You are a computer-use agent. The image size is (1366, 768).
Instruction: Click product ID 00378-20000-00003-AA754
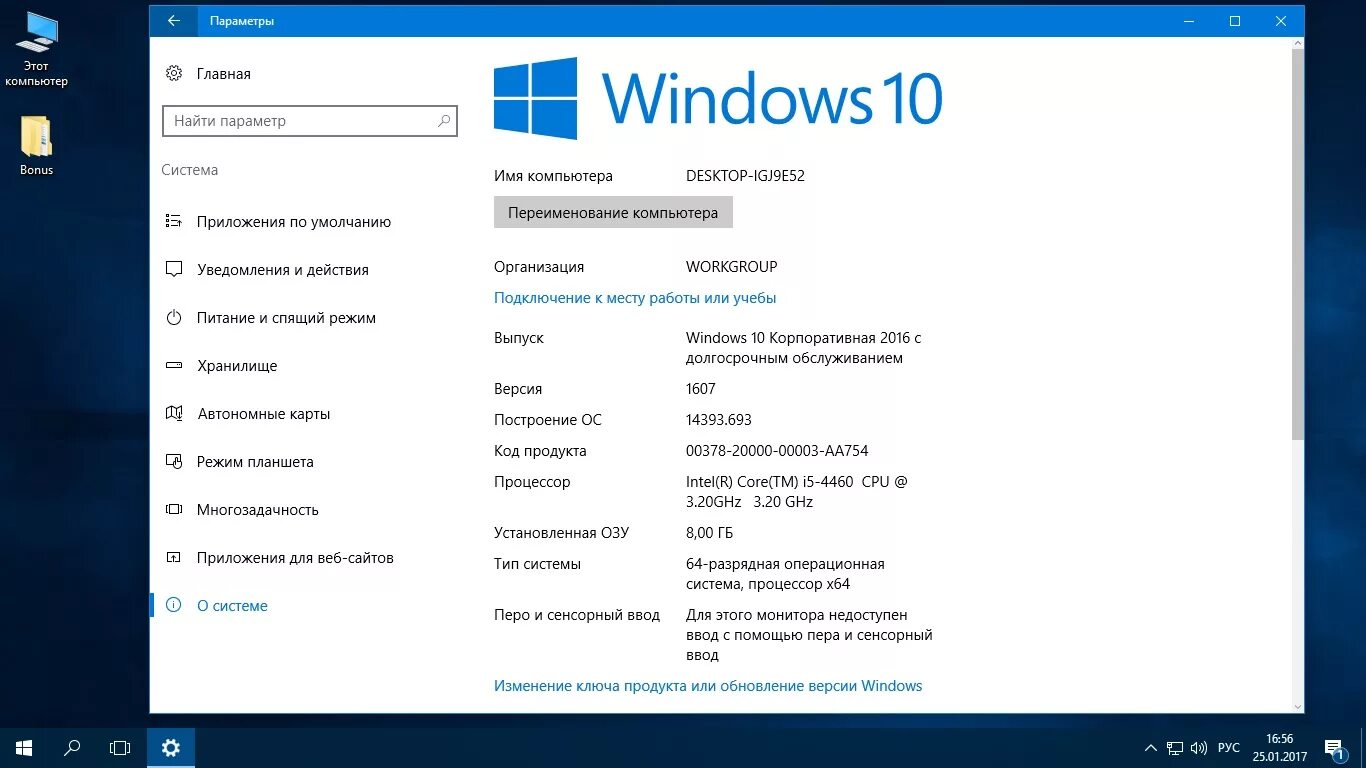777,451
